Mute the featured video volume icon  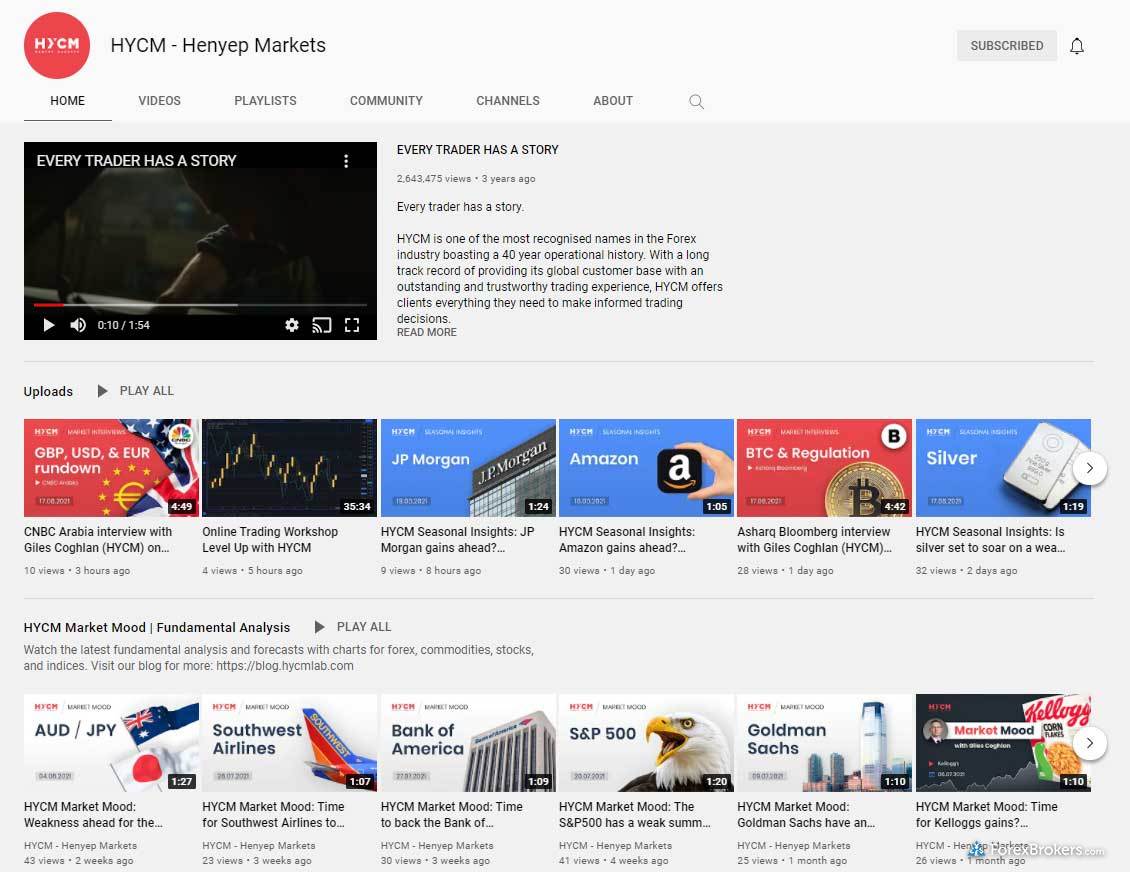coord(78,325)
